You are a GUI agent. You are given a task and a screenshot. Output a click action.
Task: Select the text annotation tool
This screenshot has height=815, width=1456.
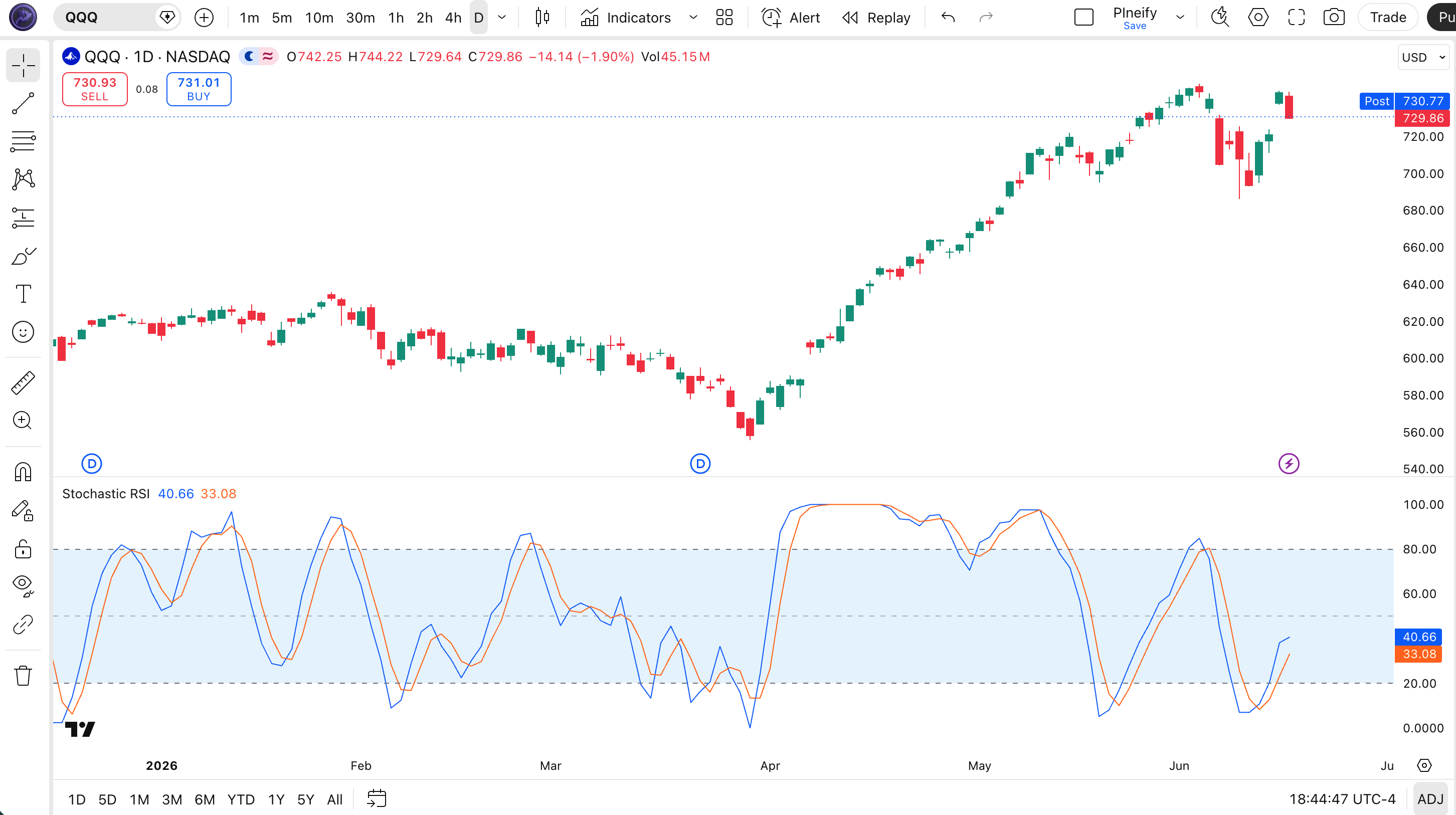pyautogui.click(x=23, y=294)
